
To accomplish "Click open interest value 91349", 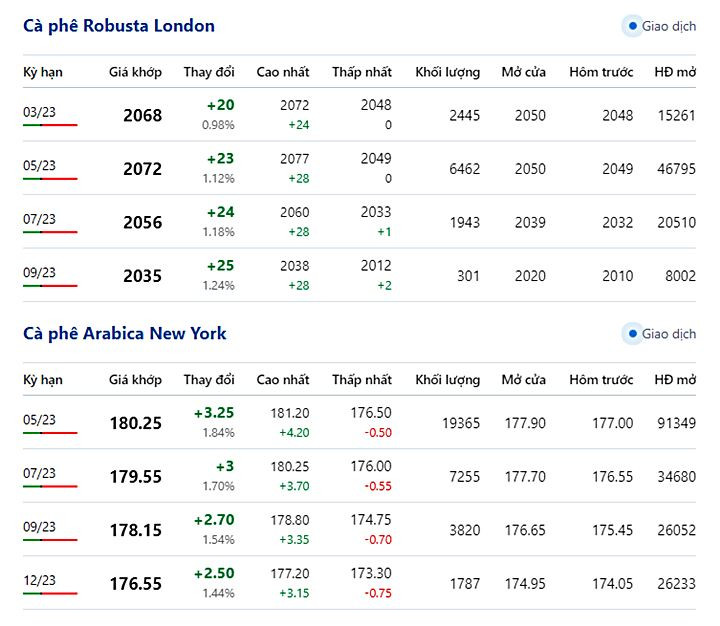I will 676,423.
